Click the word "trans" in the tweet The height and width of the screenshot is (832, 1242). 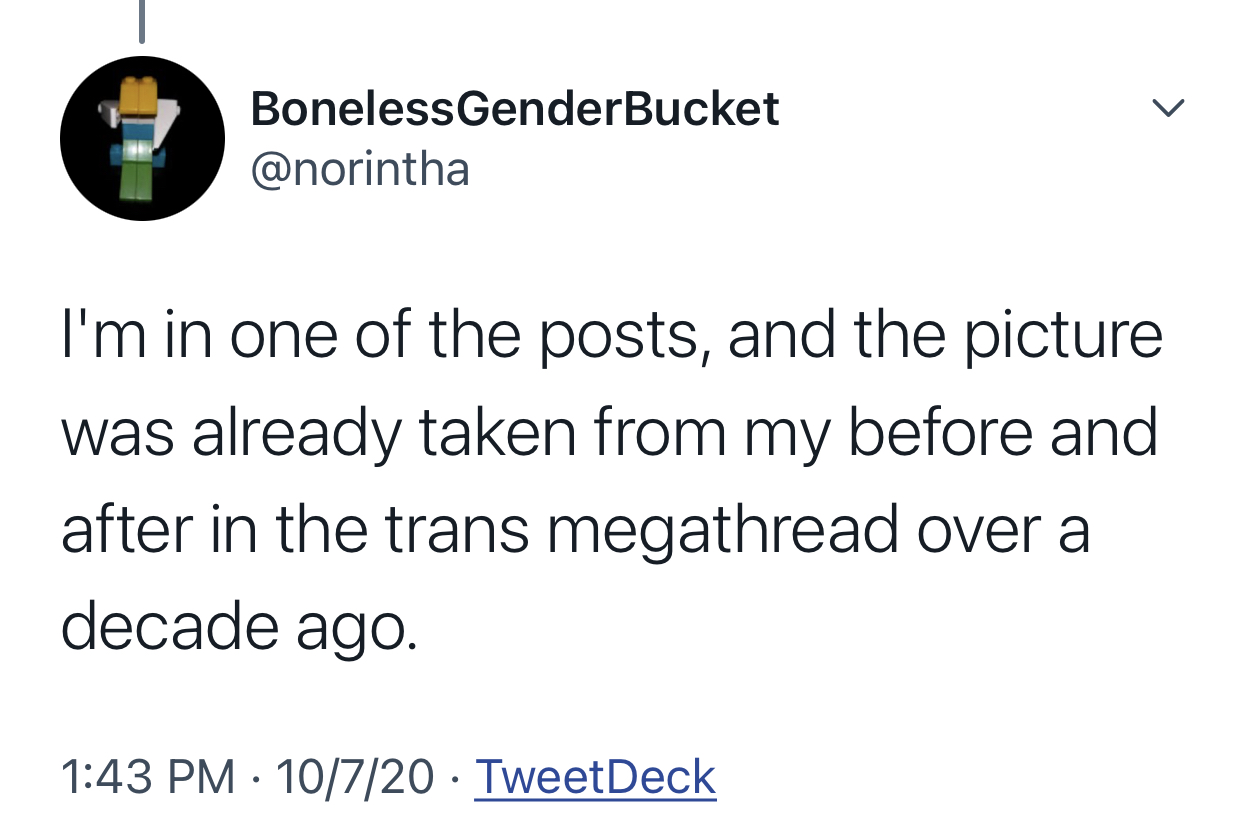pyautogui.click(x=457, y=530)
